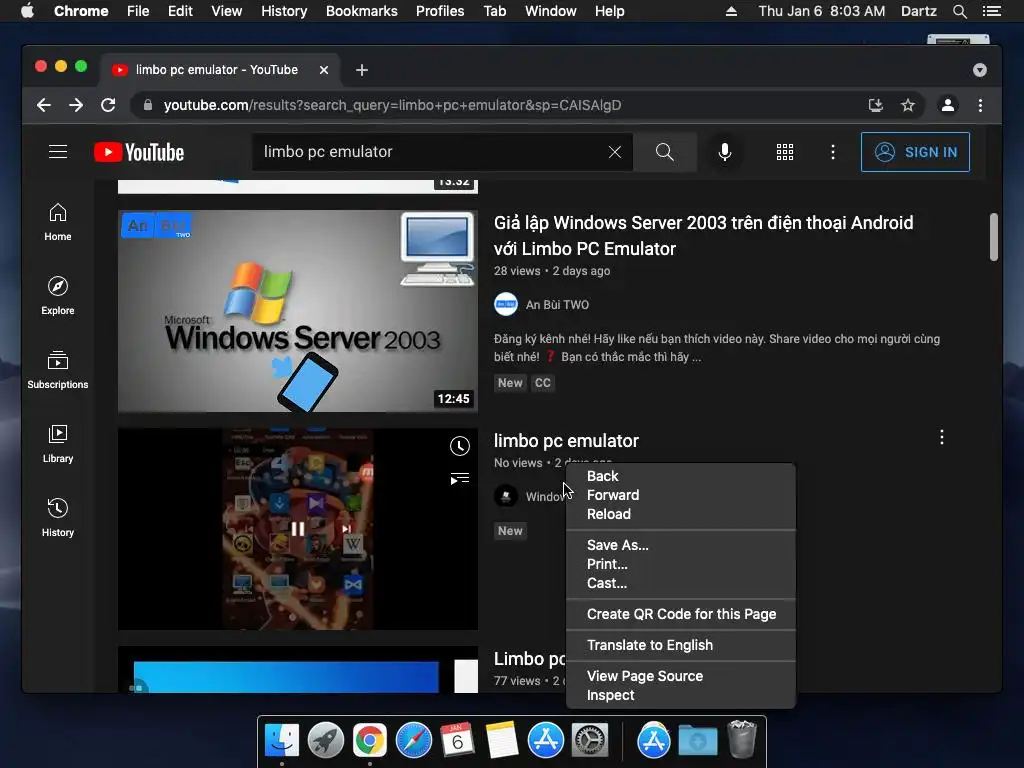
Task: Open Finder from the dock
Action: (282, 741)
